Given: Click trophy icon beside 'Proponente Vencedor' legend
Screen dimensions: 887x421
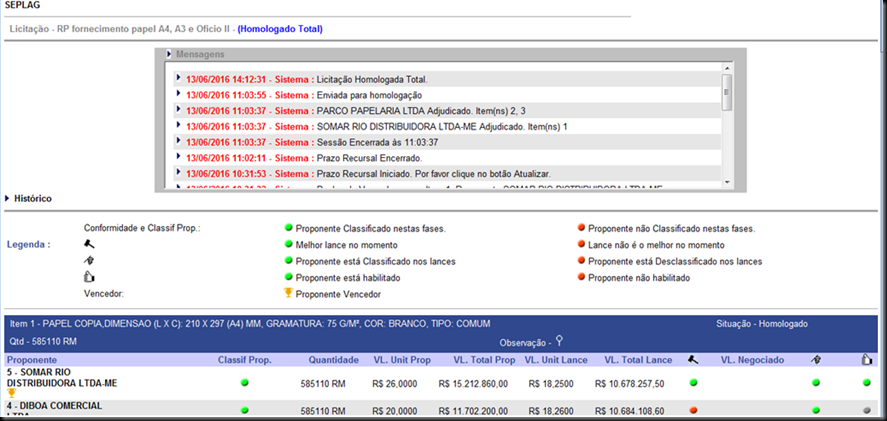Looking at the screenshot, I should click(x=289, y=293).
